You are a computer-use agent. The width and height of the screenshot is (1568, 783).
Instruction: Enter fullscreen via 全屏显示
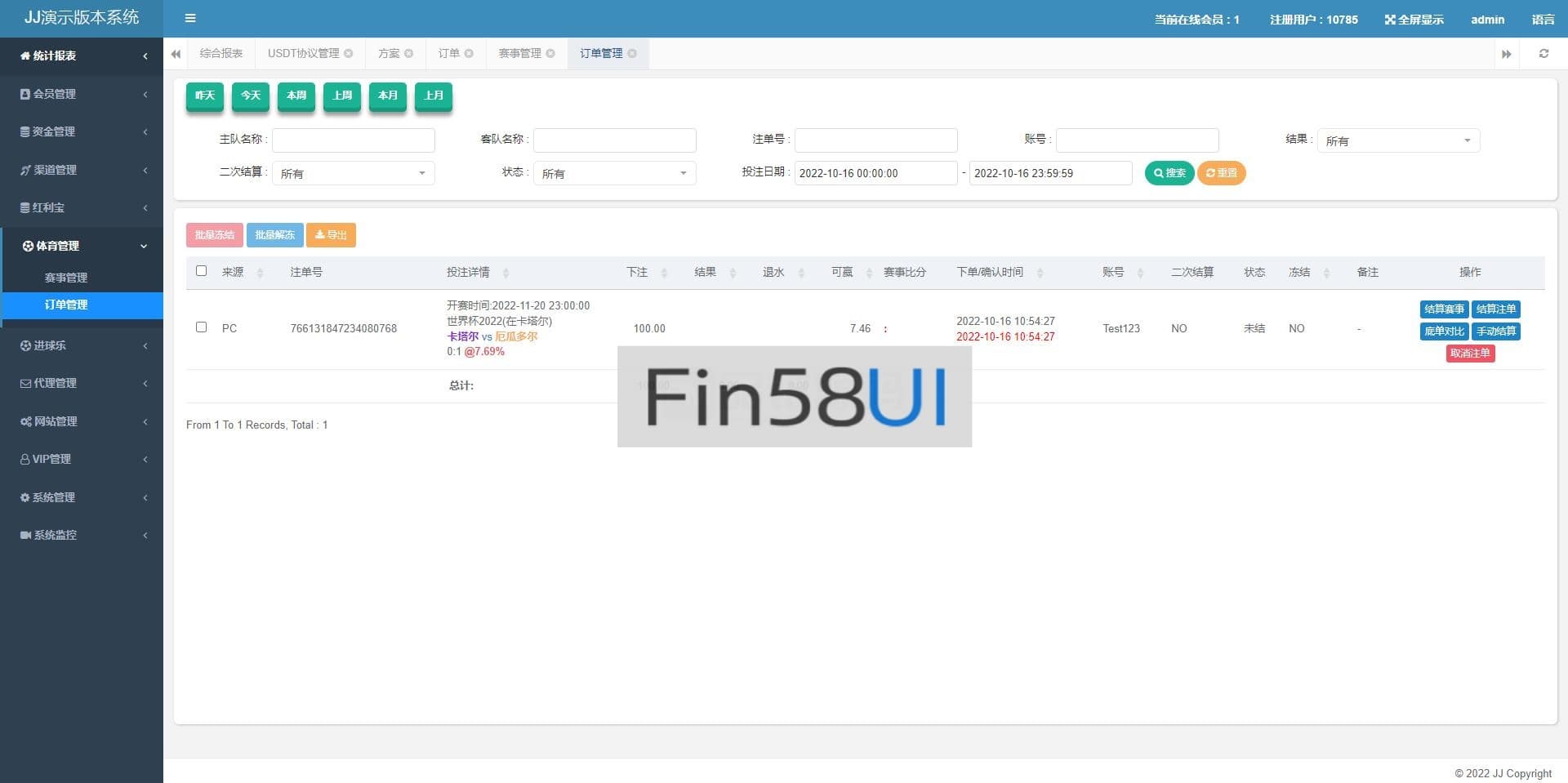1414,20
